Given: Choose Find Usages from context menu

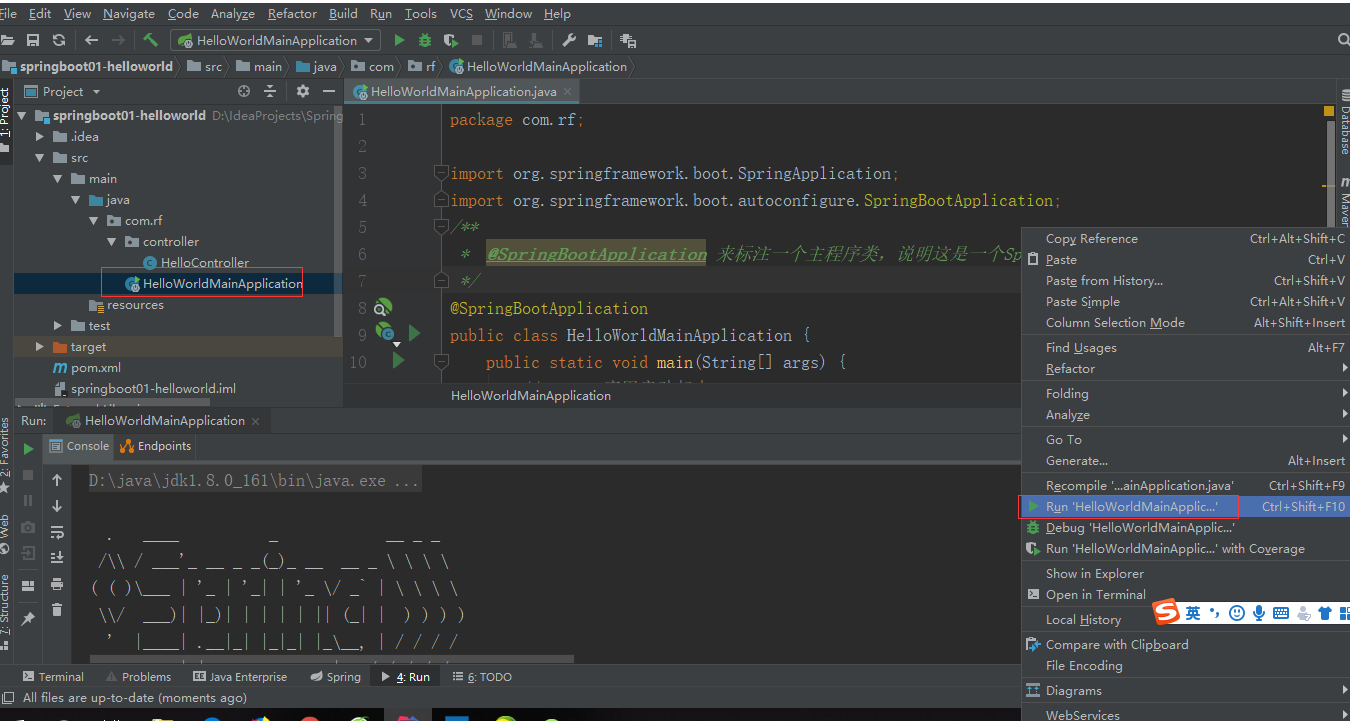Looking at the screenshot, I should (x=1184, y=348).
